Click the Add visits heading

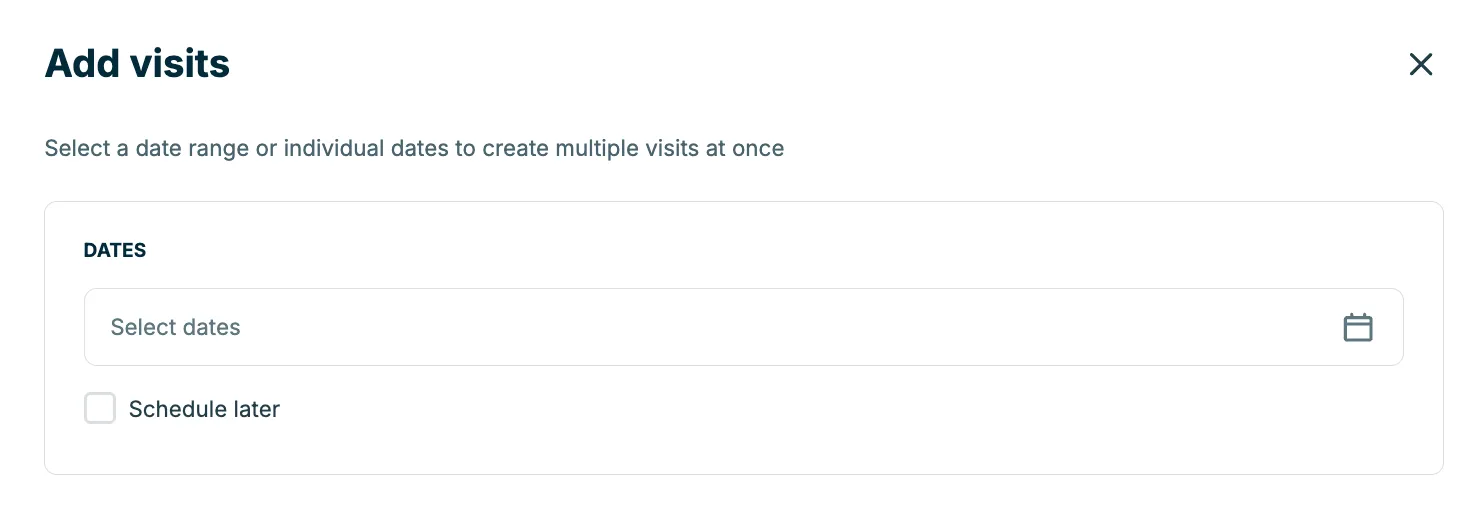(x=138, y=64)
